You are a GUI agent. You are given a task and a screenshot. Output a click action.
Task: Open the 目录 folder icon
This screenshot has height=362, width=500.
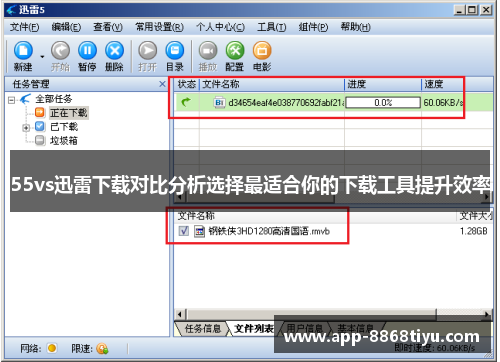175,51
